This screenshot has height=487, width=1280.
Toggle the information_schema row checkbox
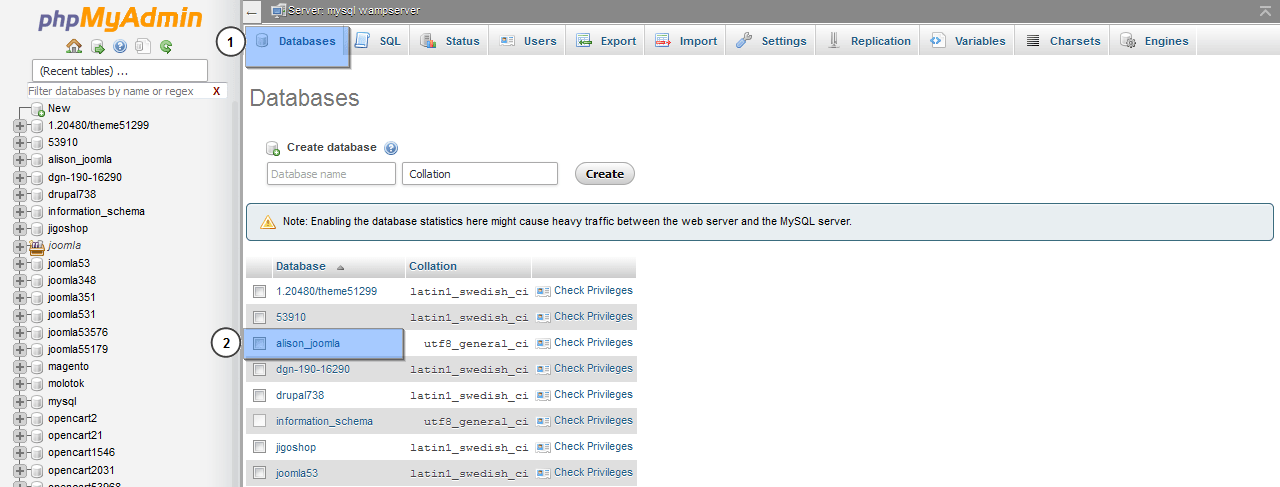[x=259, y=421]
